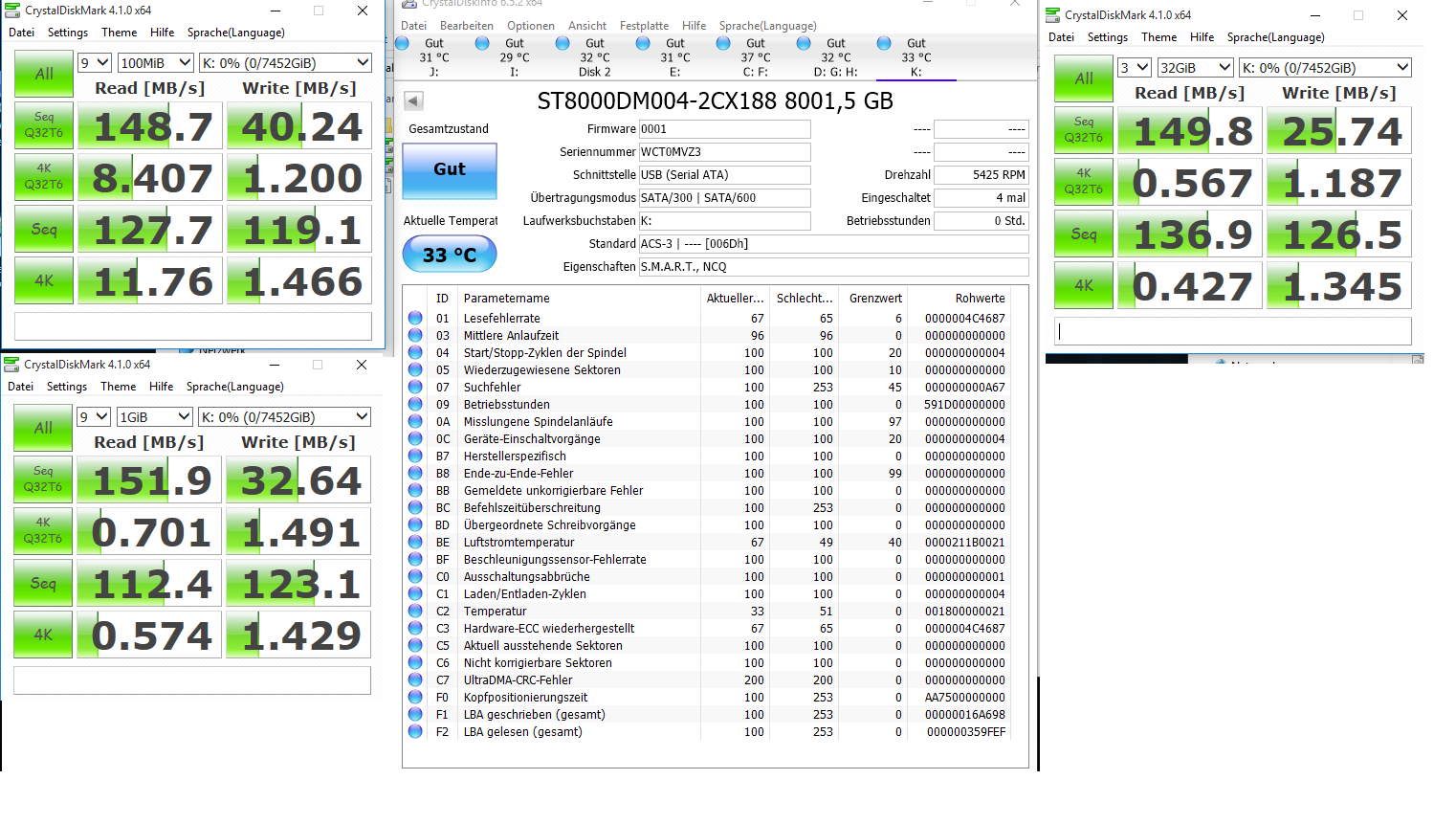This screenshot has height=824, width=1456.
Task: Open drive K: dropdown in top-left CrystalDiskMark
Action: pyautogui.click(x=285, y=63)
